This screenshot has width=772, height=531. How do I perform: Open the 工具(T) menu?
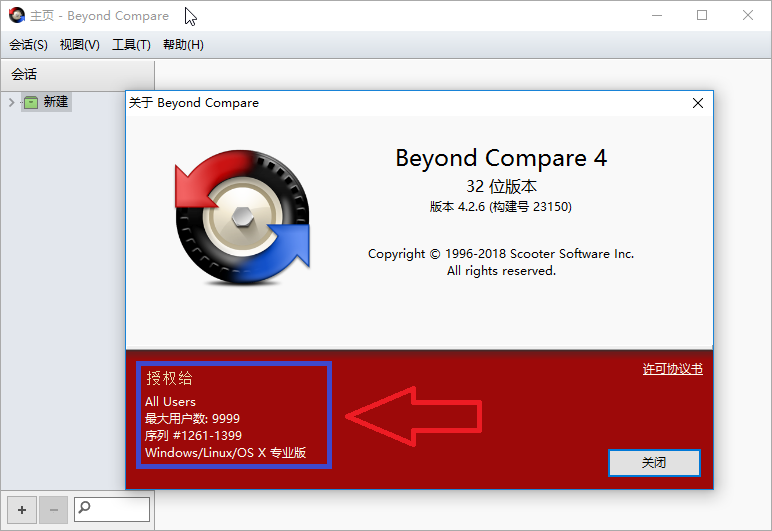(131, 45)
